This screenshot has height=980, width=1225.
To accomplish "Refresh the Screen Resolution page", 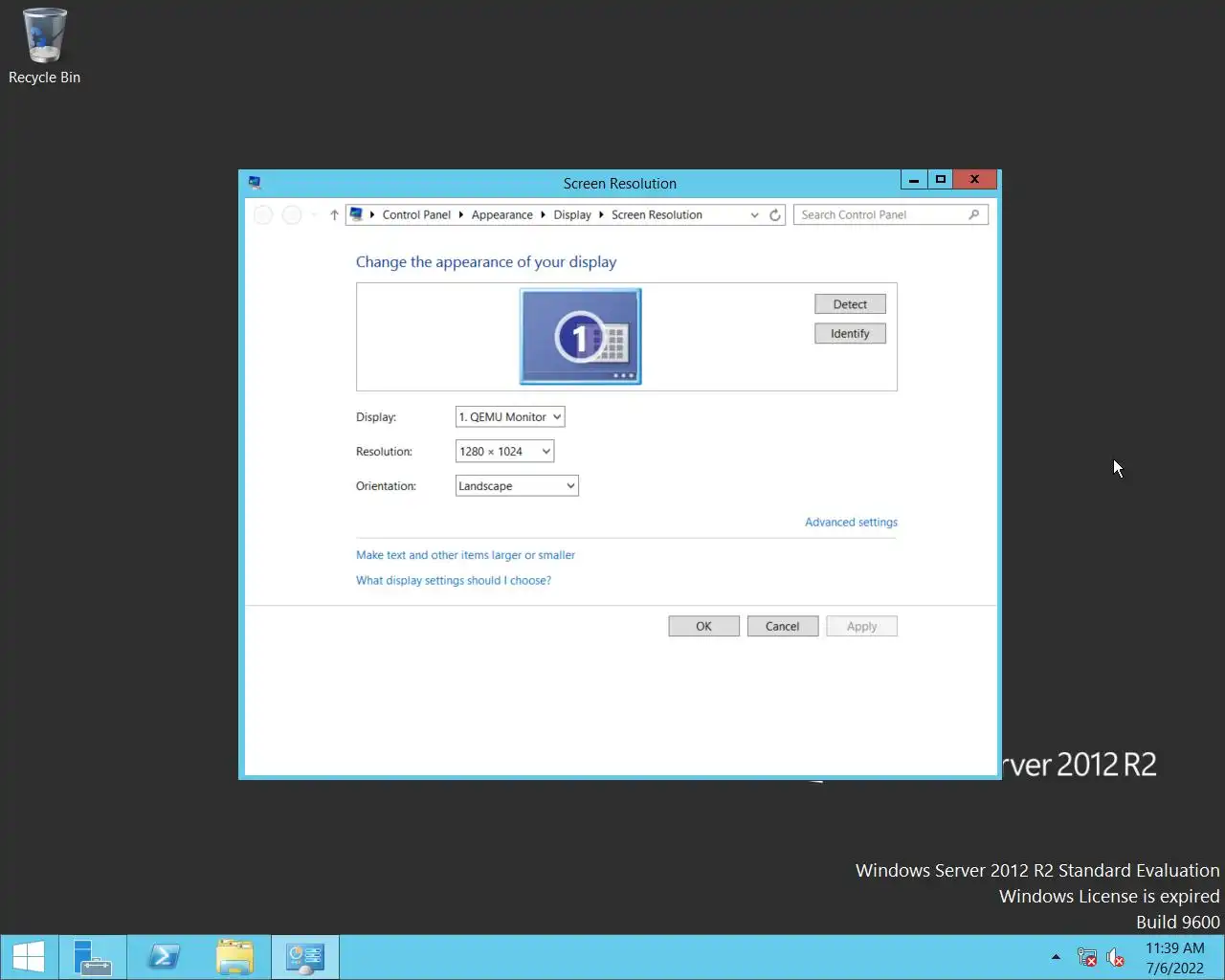I will [x=775, y=215].
